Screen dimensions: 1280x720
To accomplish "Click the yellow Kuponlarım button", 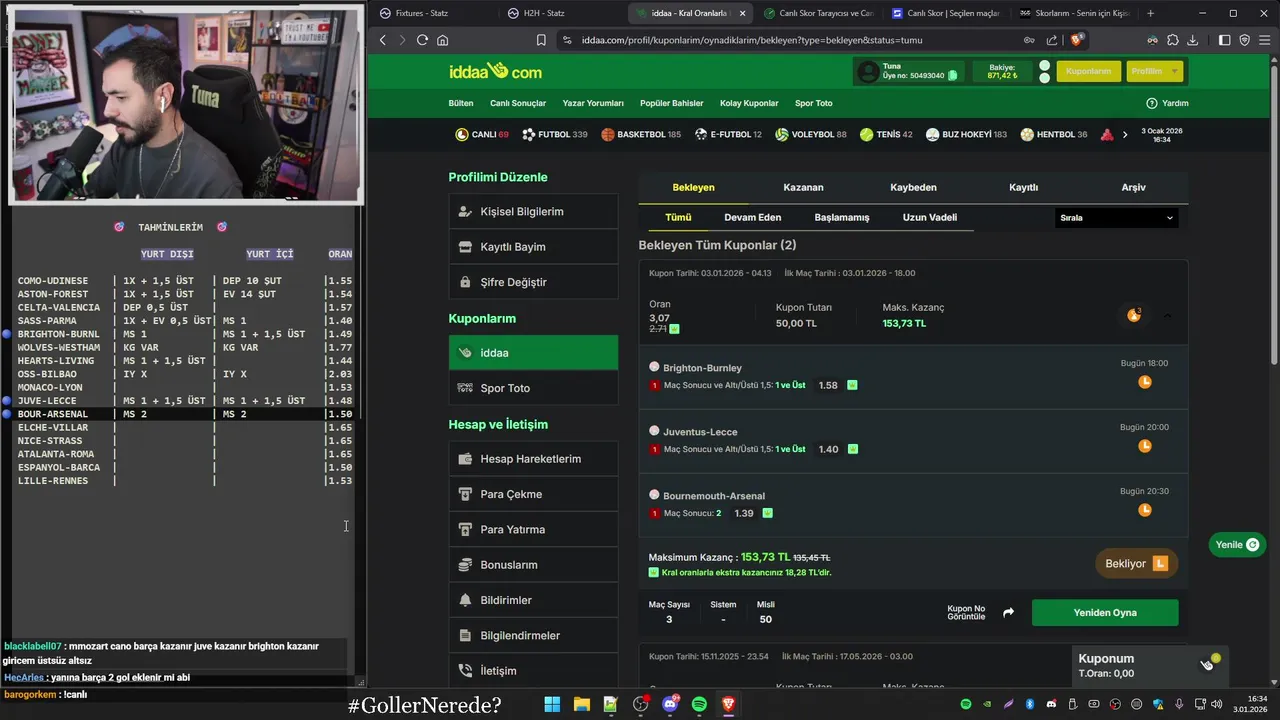I will tap(1088, 72).
